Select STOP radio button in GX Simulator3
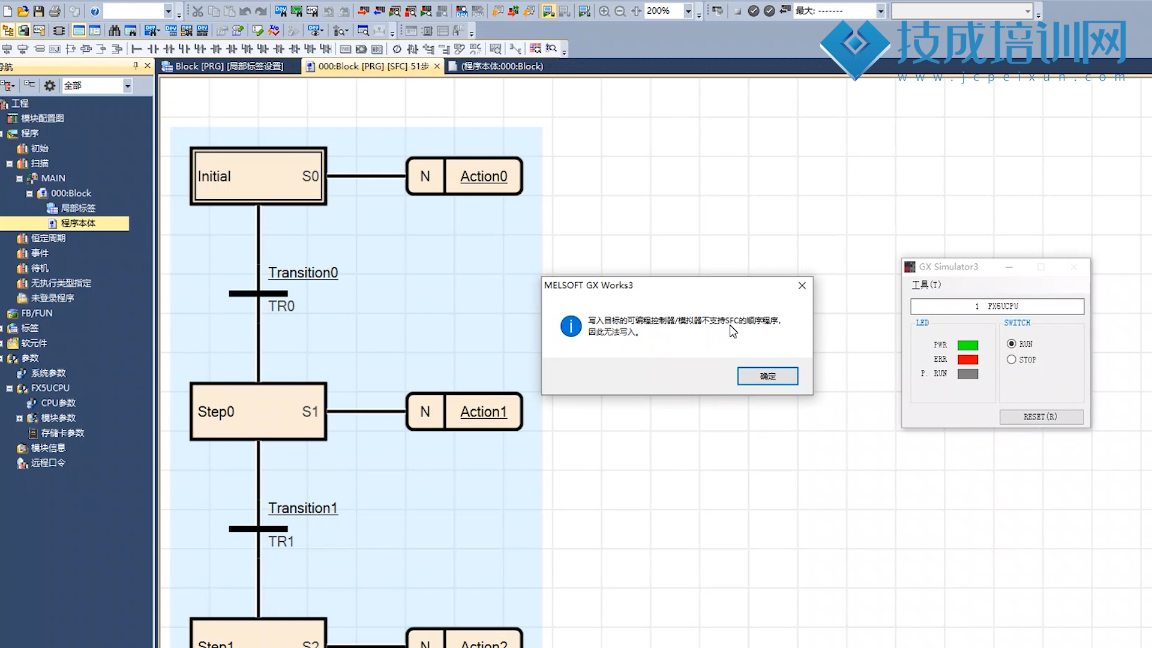Image resolution: width=1152 pixels, height=648 pixels. coord(1012,359)
